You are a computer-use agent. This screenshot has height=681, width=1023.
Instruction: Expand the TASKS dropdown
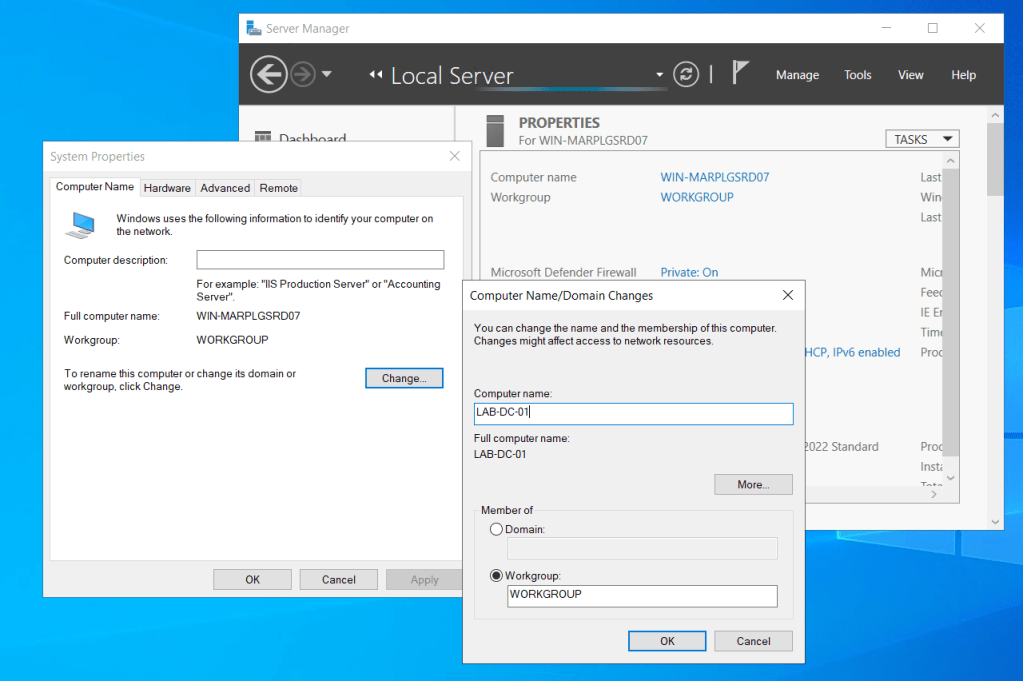tap(921, 140)
